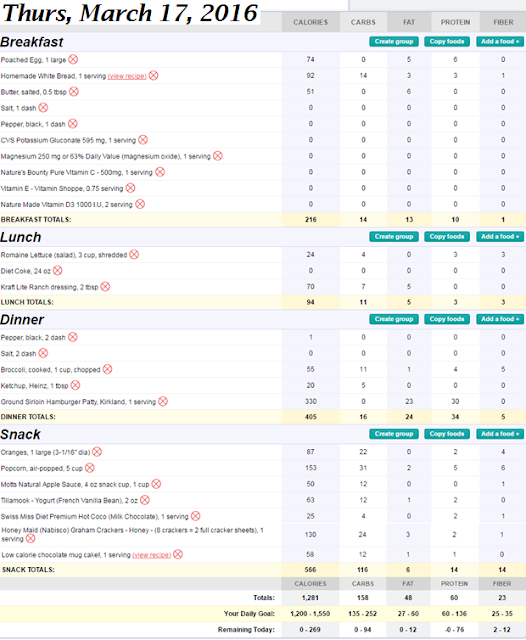Image resolution: width=526 pixels, height=640 pixels.
Task: Remove Butter, salted entry using red X icon
Action: (x=74, y=91)
